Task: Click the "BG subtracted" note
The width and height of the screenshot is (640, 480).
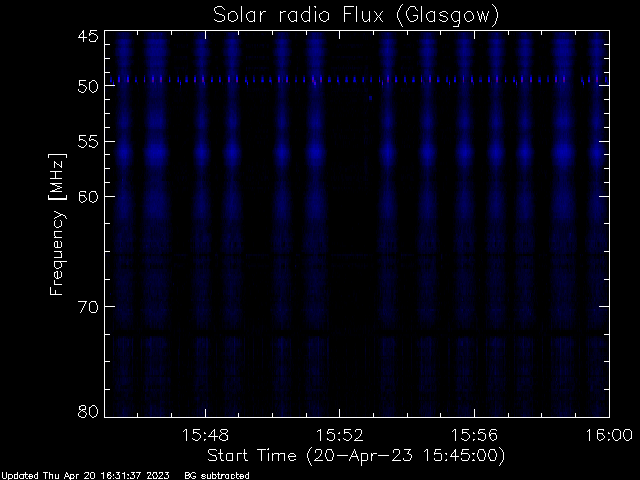Action: (217, 476)
